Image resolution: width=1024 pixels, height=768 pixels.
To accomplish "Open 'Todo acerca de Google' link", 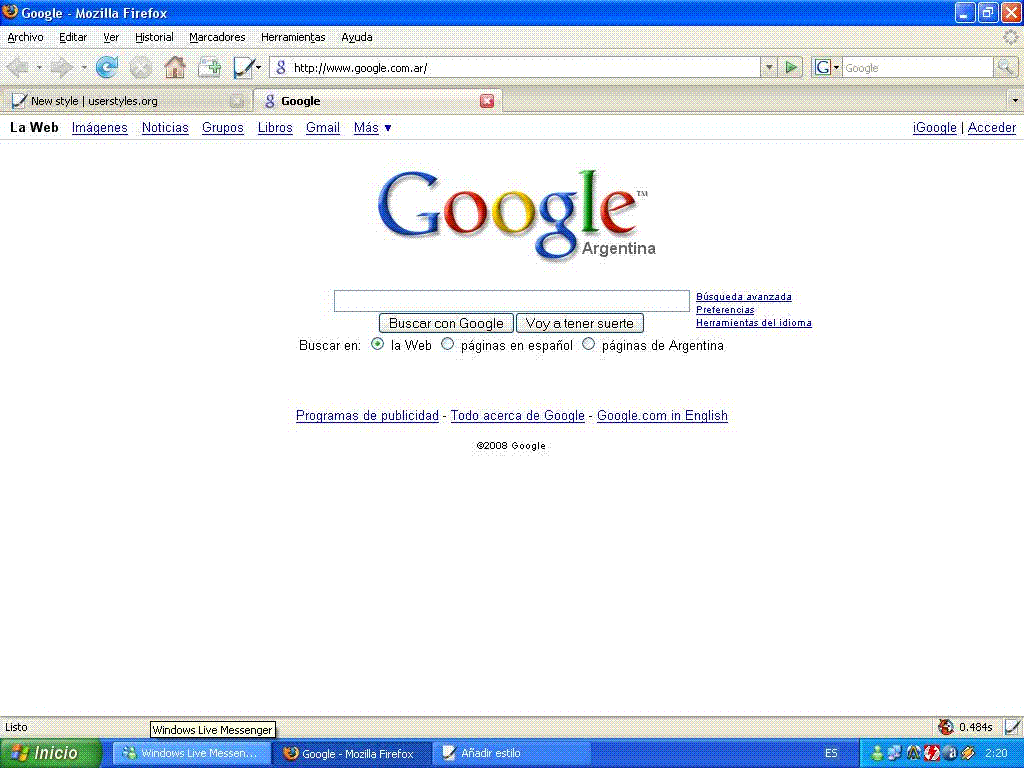I will [517, 415].
